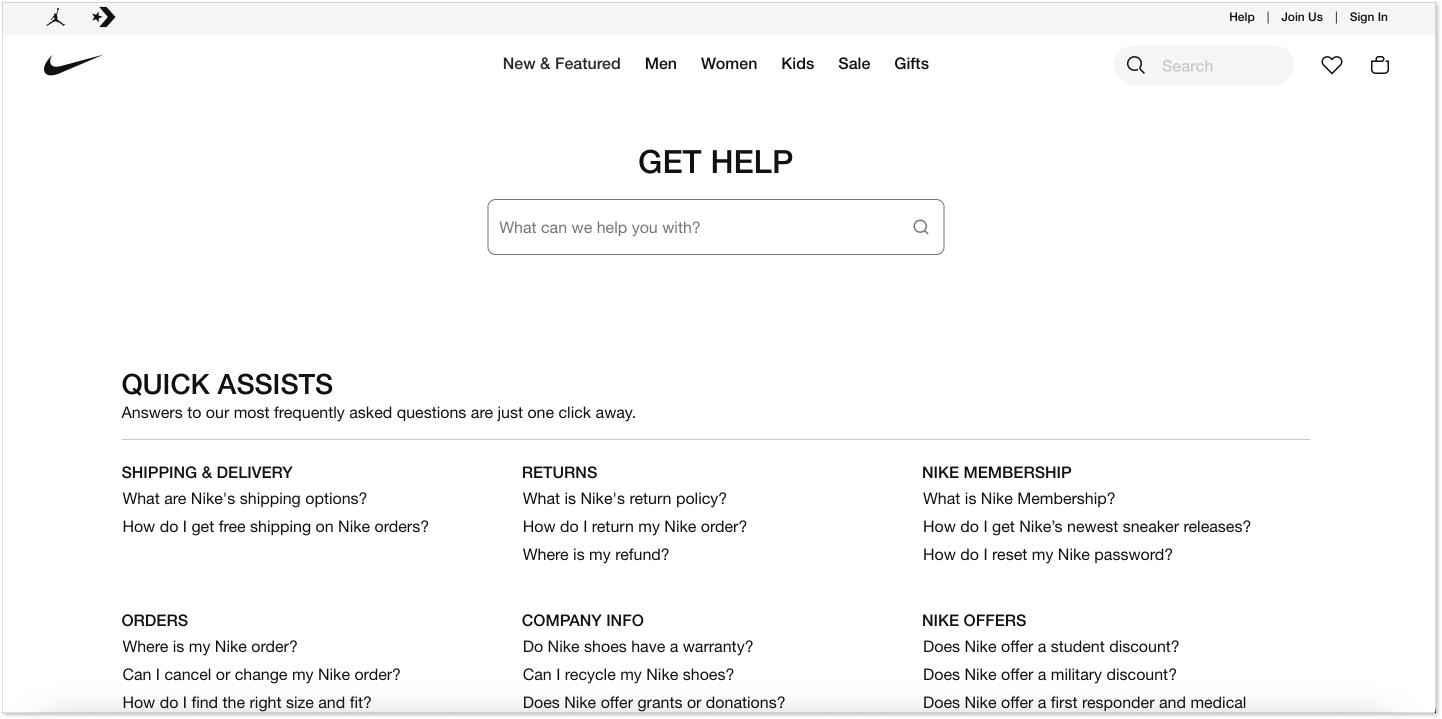The image size is (1442, 719).
Task: Open 'Does Nike offer a student discount?'
Action: (1050, 647)
